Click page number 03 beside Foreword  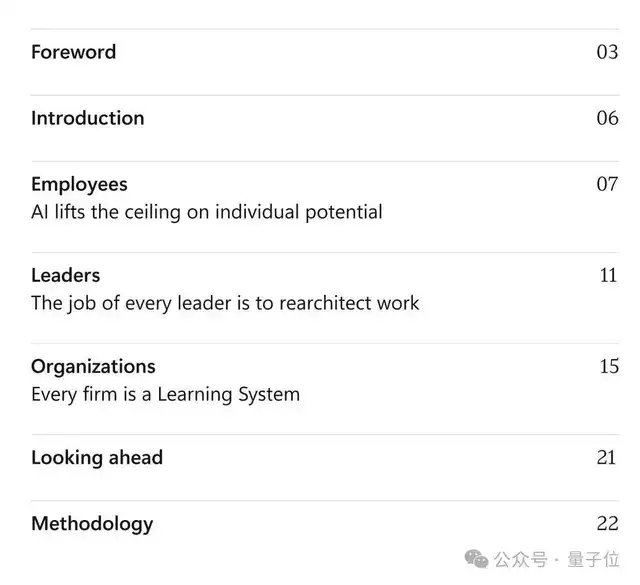(607, 52)
